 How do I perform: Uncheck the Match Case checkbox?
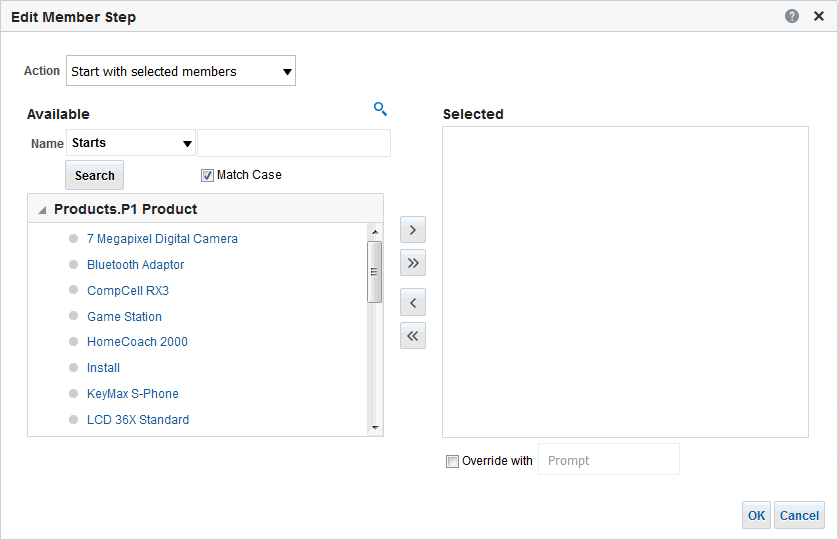[208, 175]
